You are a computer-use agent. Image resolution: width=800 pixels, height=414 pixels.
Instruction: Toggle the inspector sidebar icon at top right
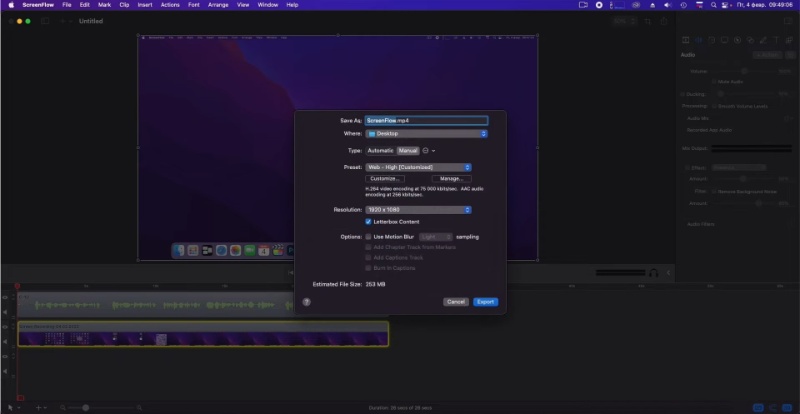(x=787, y=21)
